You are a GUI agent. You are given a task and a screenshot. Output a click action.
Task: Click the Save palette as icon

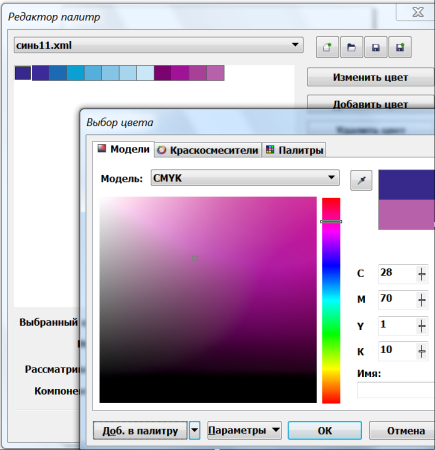point(400,47)
